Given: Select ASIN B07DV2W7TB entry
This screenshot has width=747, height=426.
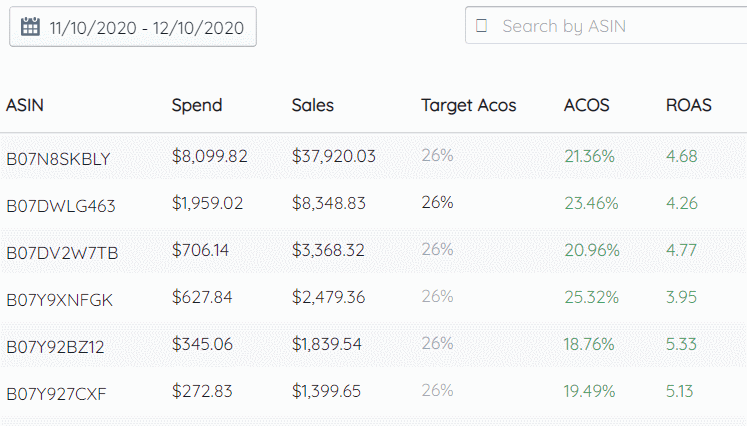Looking at the screenshot, I should click(x=62, y=253).
